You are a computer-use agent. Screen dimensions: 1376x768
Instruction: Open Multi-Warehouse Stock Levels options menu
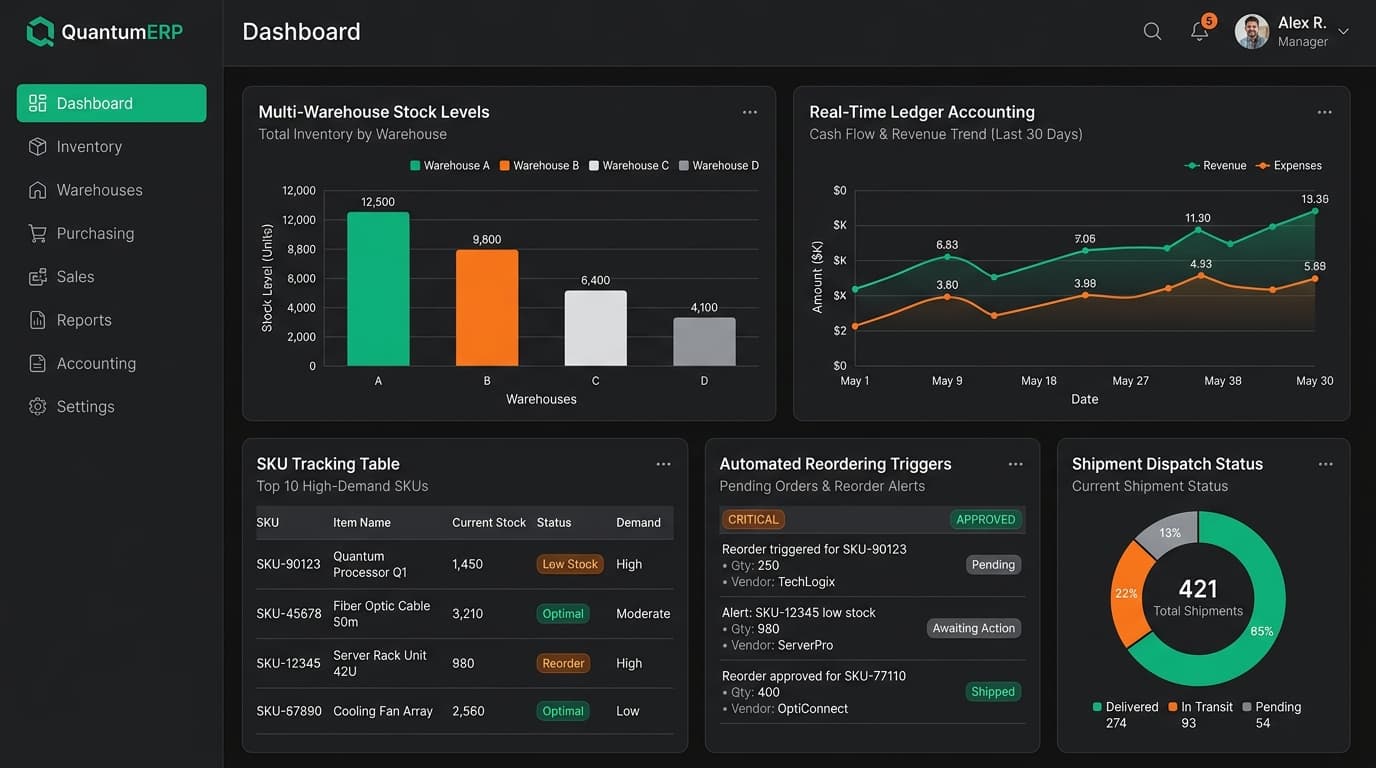tap(750, 112)
